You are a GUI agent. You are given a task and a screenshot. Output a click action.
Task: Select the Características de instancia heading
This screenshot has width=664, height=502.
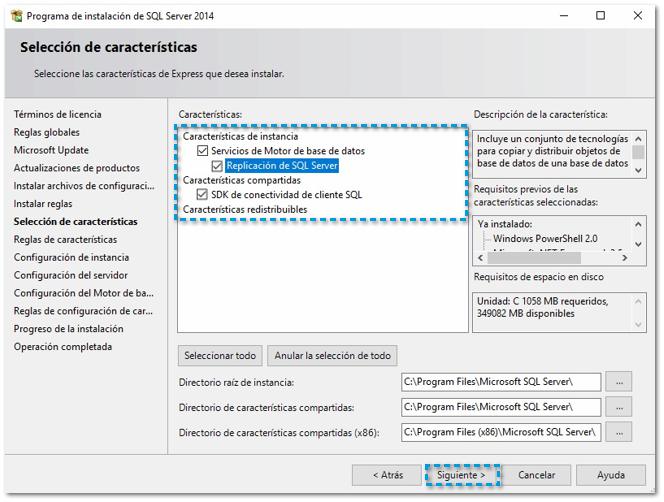click(240, 136)
